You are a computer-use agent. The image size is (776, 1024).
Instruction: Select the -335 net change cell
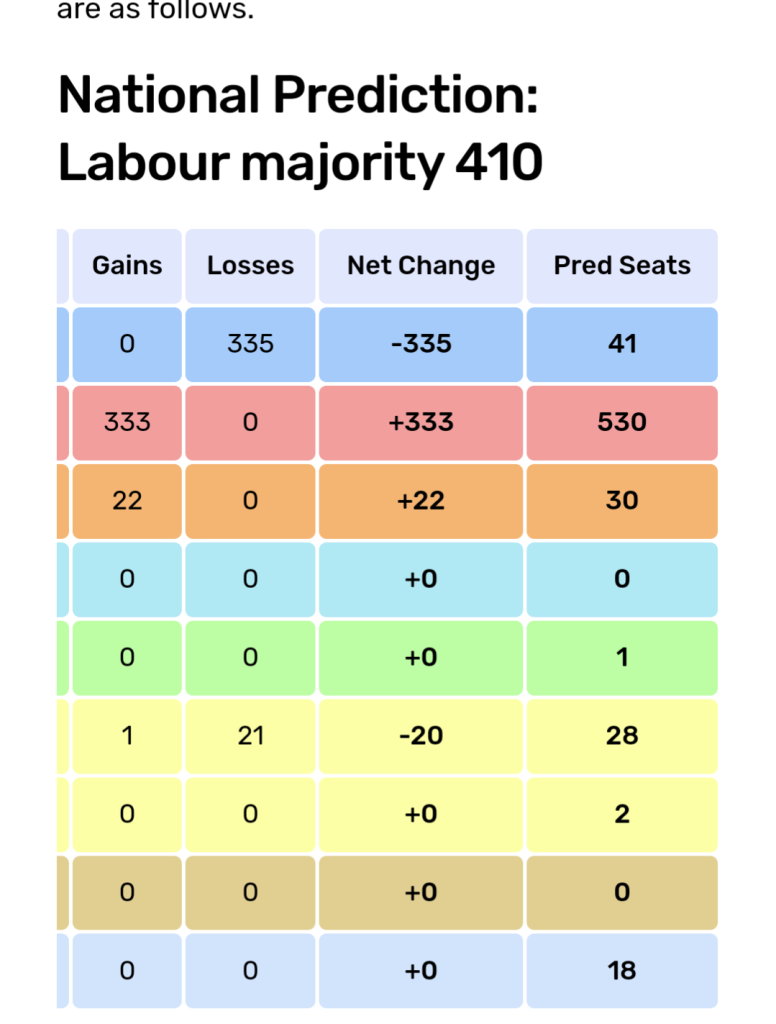point(421,344)
